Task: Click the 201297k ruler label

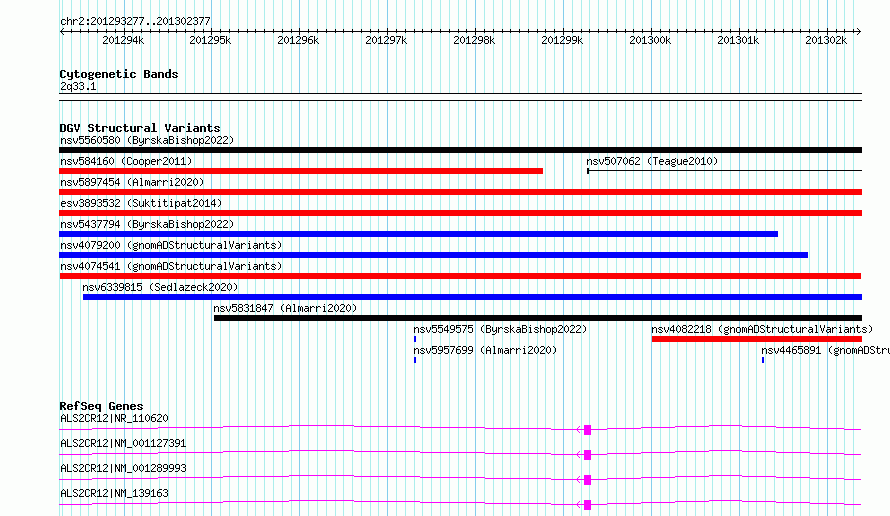Action: click(386, 40)
